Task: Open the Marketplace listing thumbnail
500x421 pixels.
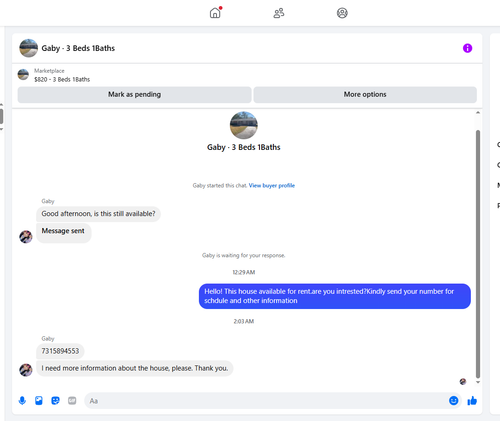Action: (x=23, y=74)
